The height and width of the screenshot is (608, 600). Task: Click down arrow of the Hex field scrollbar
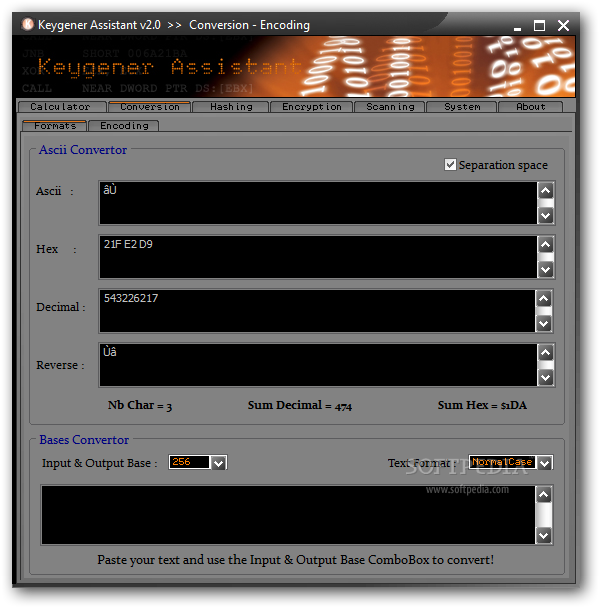[x=546, y=270]
